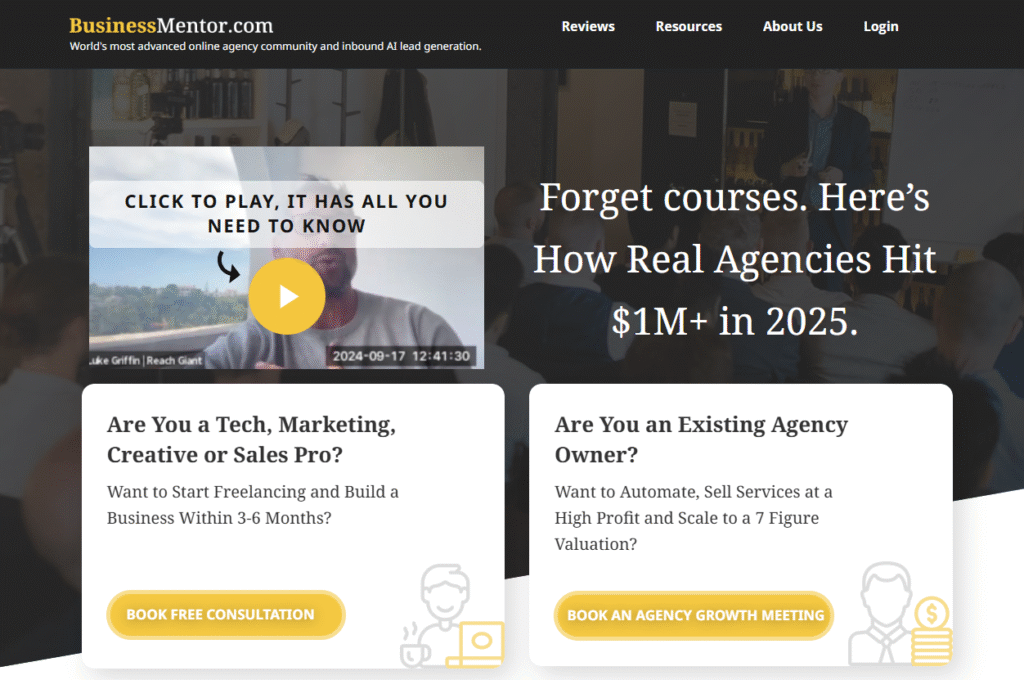Click 'Are You an Existing Agency Owner?' heading
The height and width of the screenshot is (680, 1024).
(x=701, y=440)
